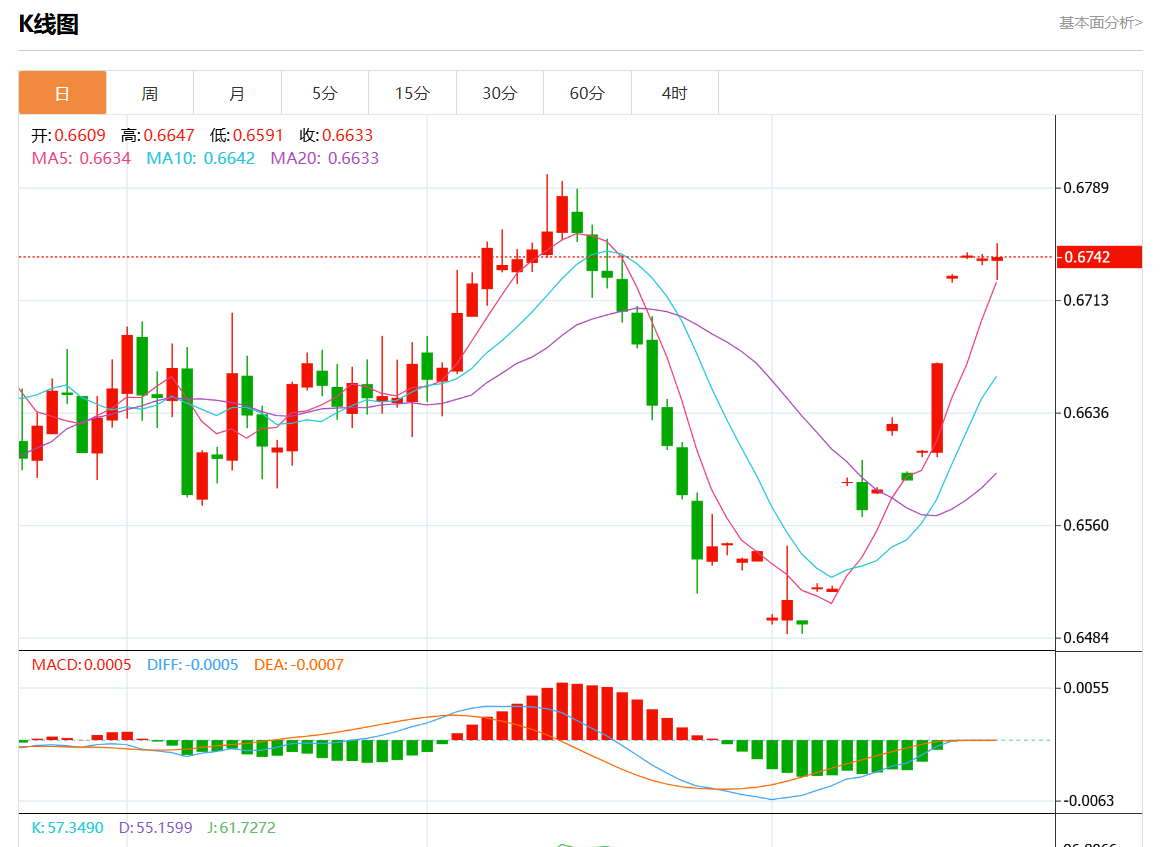The image size is (1161, 847).
Task: Click the MA5 indicator label
Action: 81,158
